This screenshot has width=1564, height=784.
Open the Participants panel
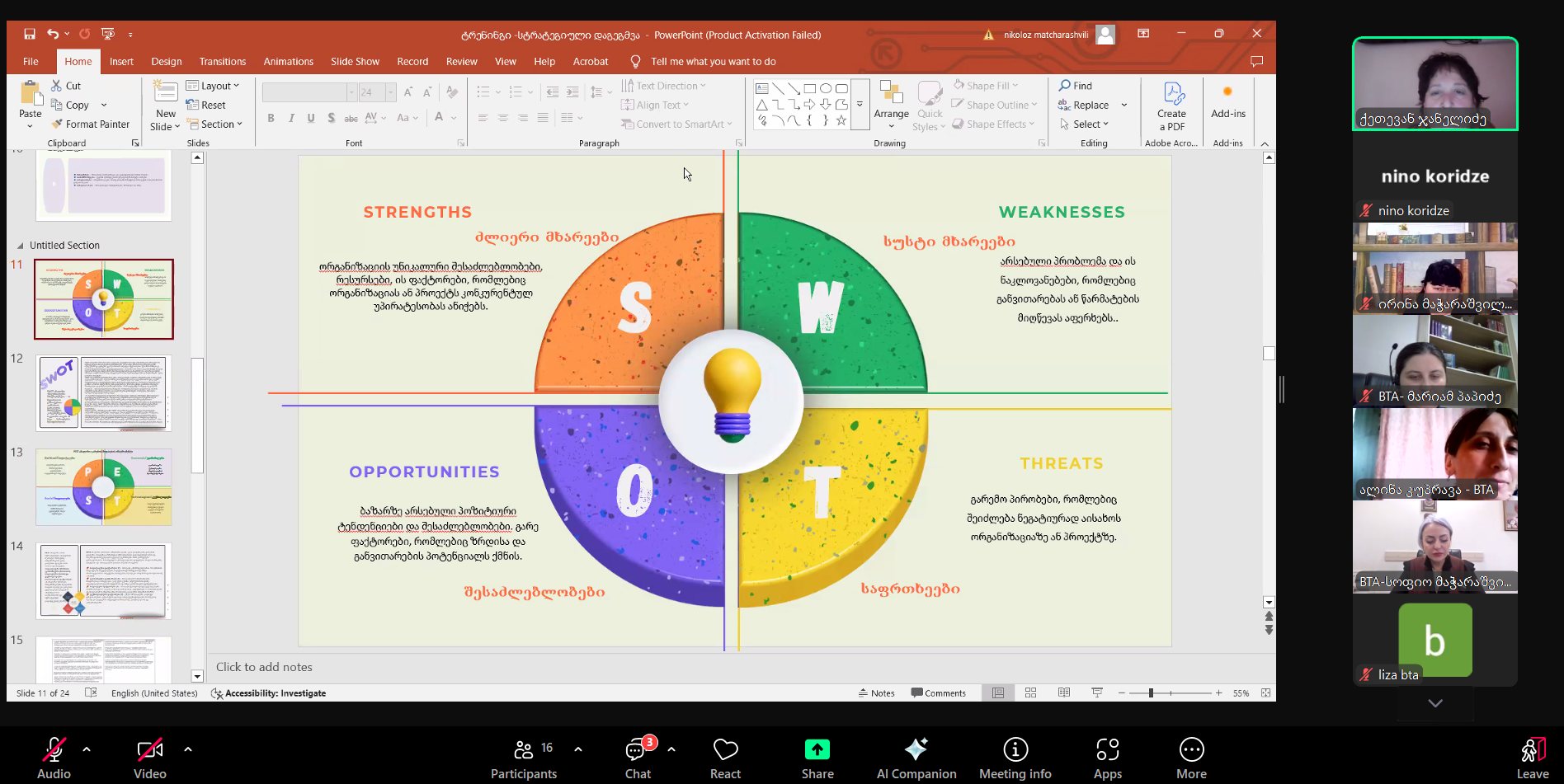(x=524, y=758)
